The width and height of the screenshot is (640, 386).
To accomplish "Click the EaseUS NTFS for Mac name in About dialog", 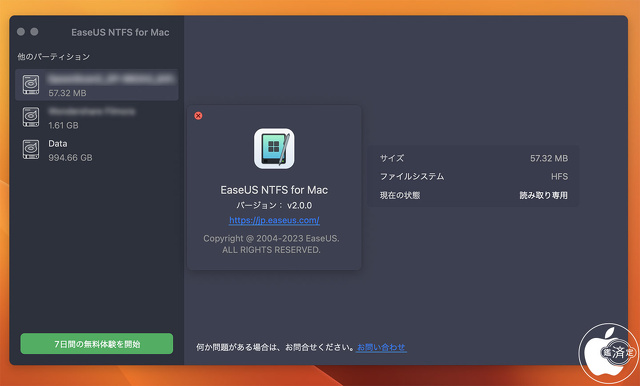I will [x=274, y=190].
